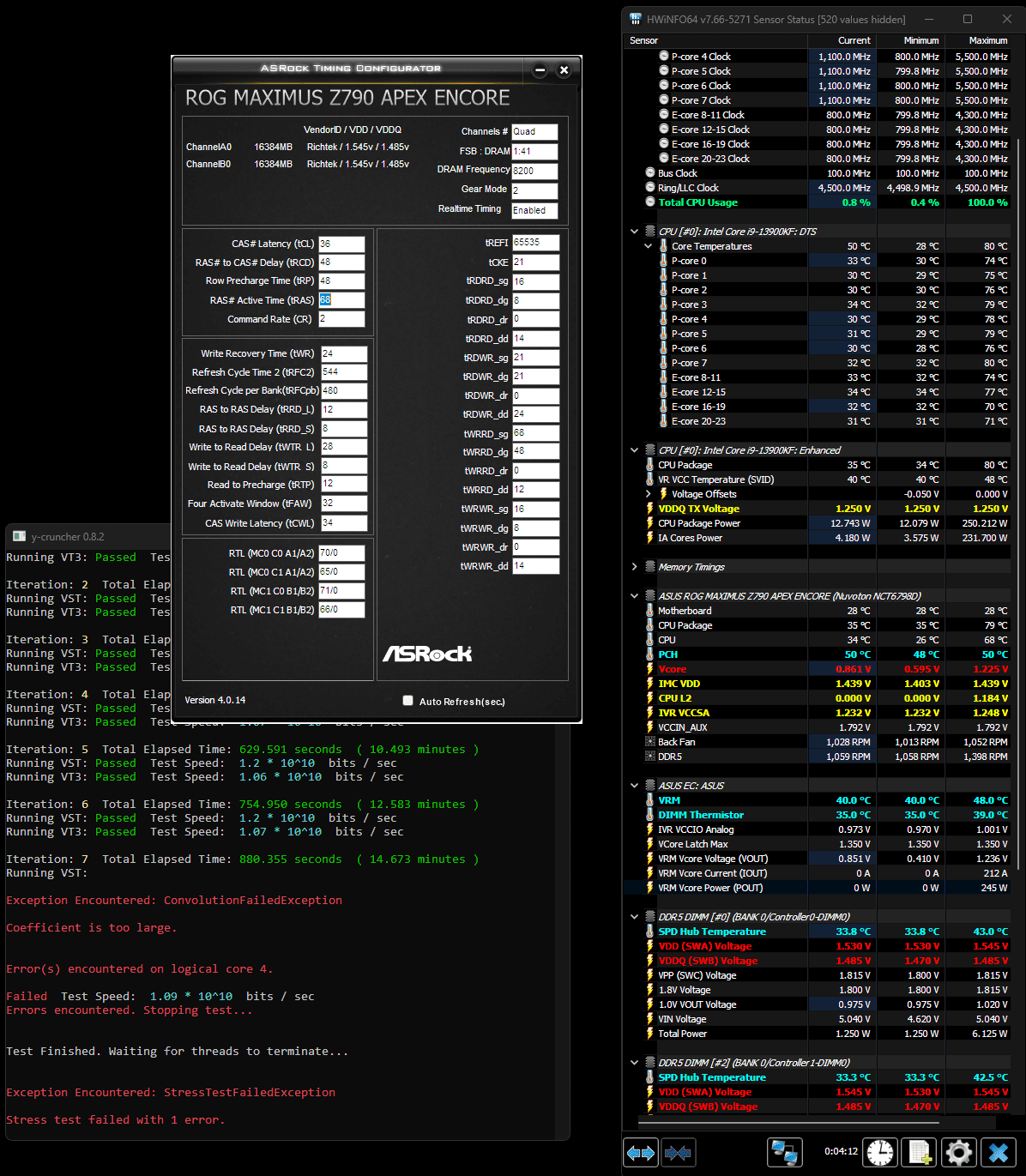Click the tRAS value field
Screen dimensions: 1026x1176
[x=341, y=300]
